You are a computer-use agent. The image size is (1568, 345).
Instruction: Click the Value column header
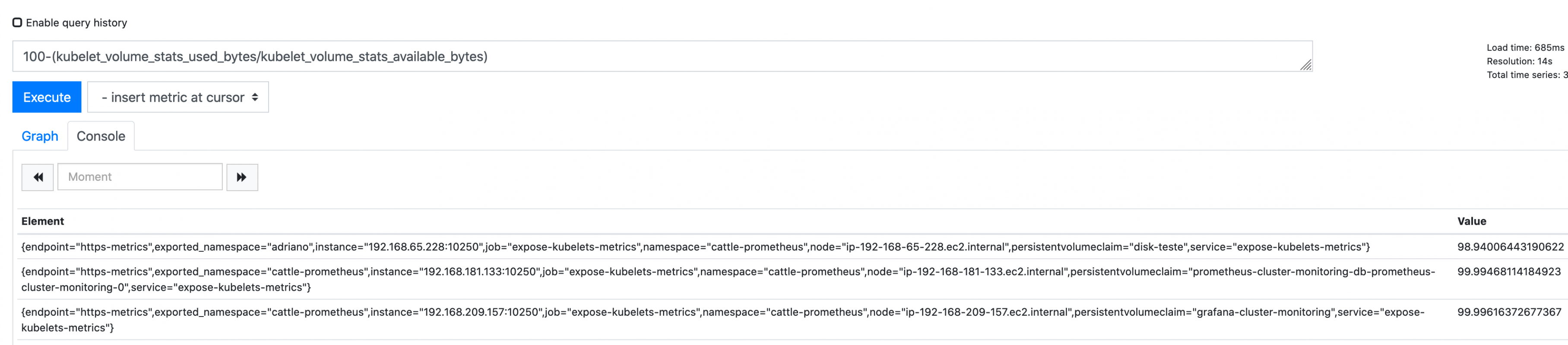(1471, 221)
